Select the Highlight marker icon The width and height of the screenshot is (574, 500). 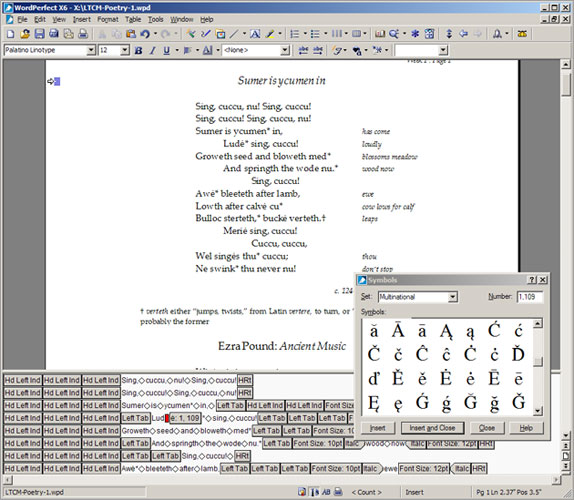270,34
